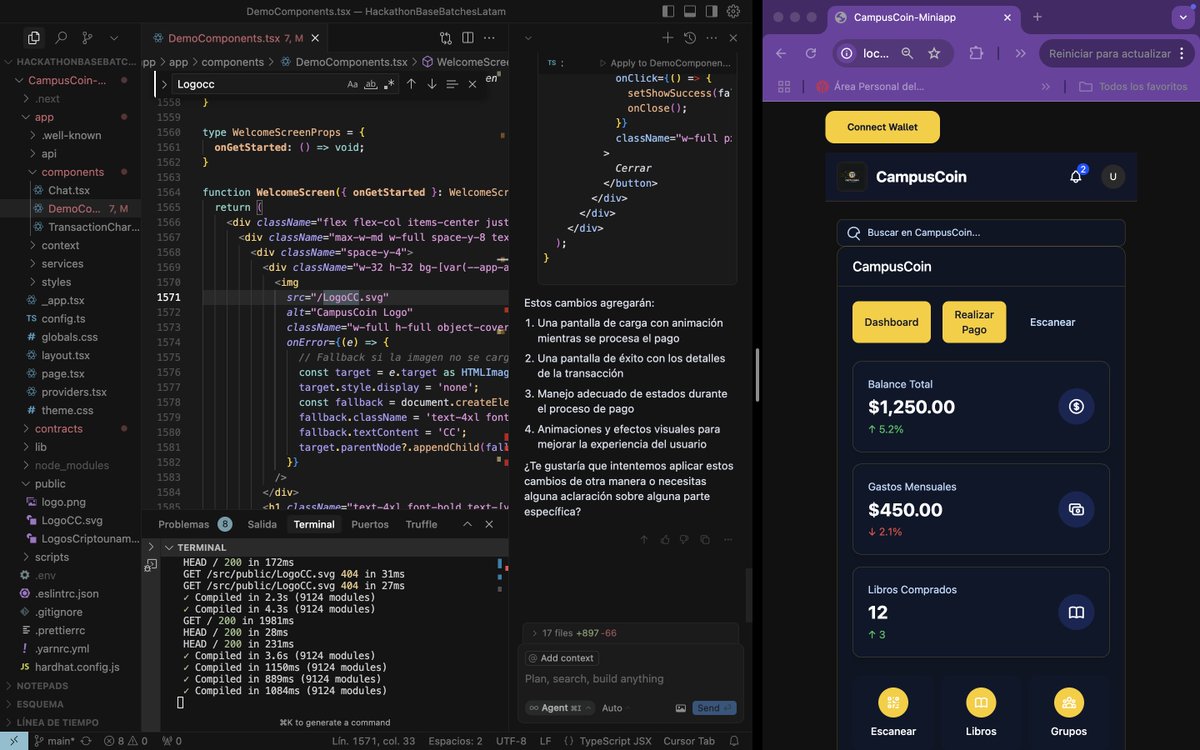Screen dimensions: 1200x750
Task: Open hardhat.config.js in explorer
Action: [x=77, y=666]
